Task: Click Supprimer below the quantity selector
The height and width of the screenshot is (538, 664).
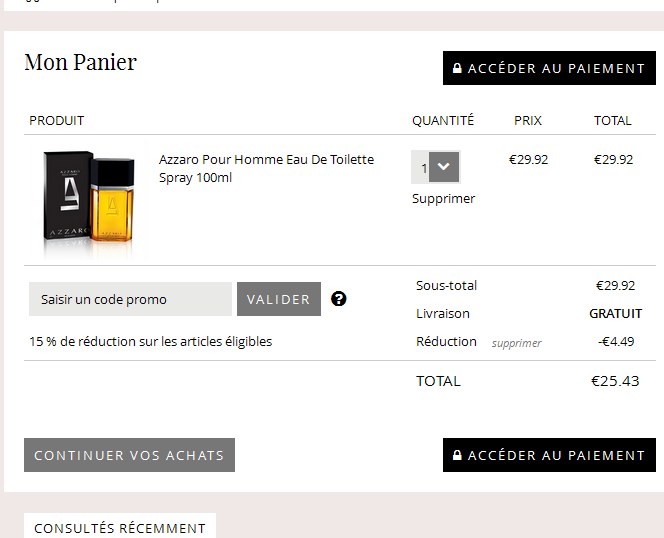Action: pos(443,198)
